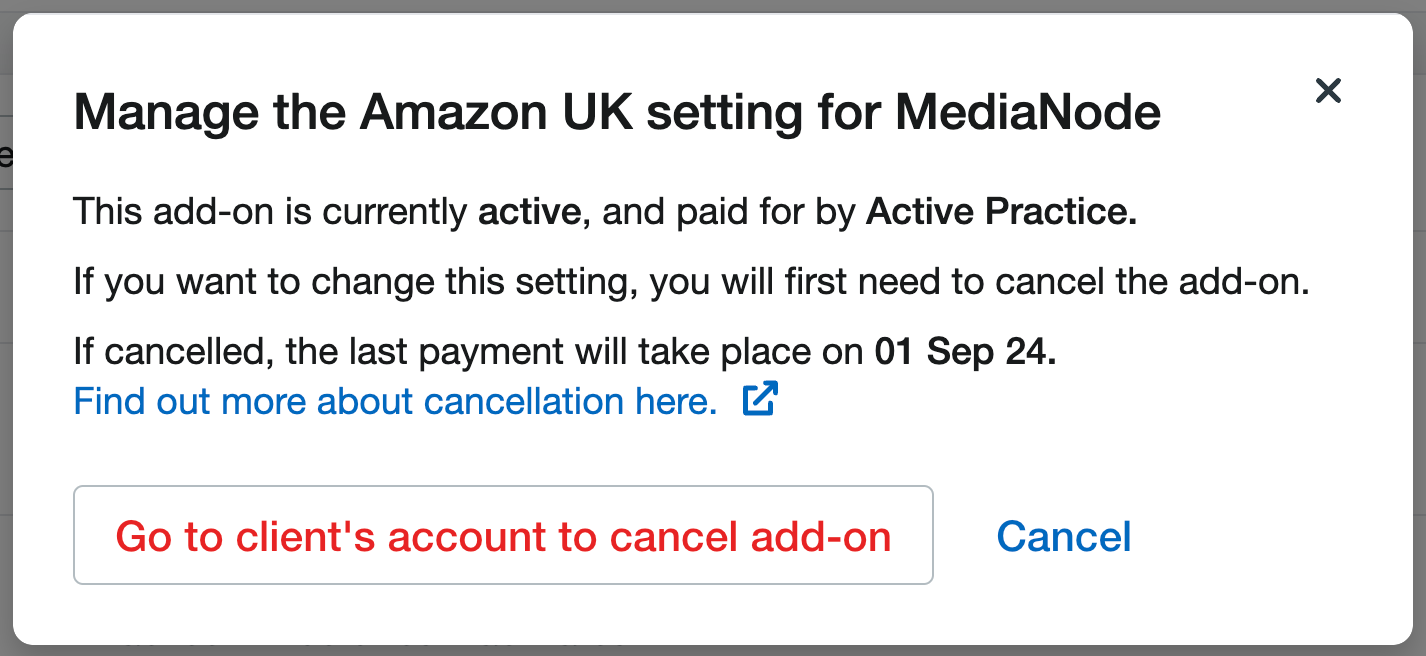Click the 'last payment will take place' sentence

[565, 352]
